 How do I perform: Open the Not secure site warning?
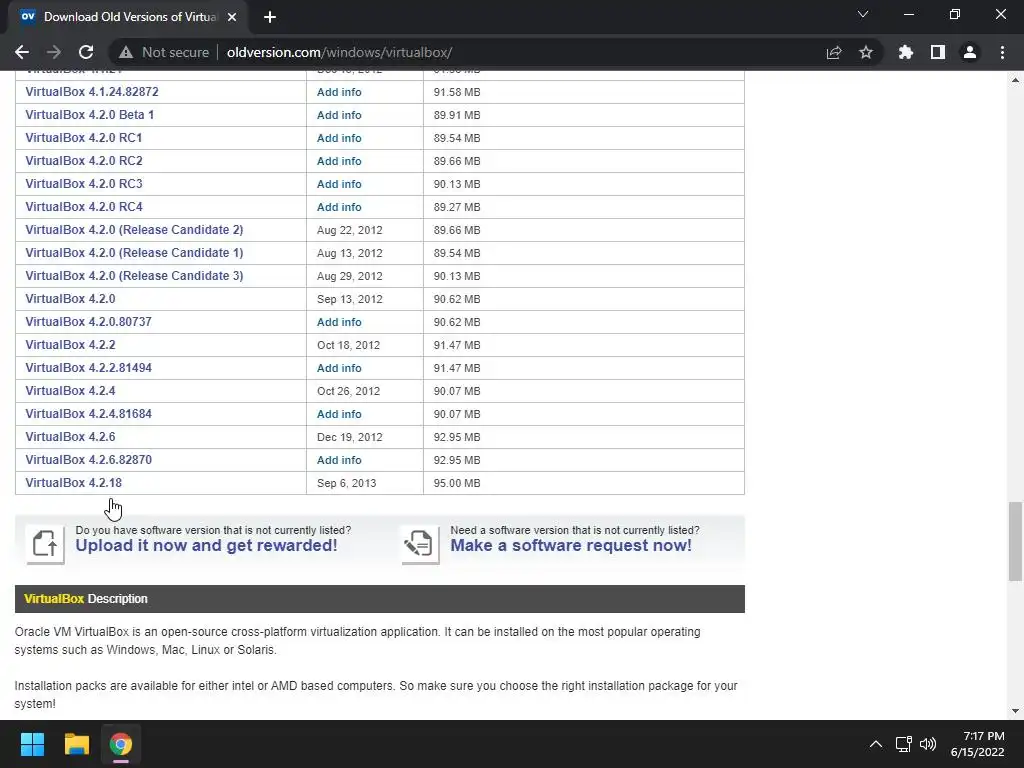[x=164, y=52]
